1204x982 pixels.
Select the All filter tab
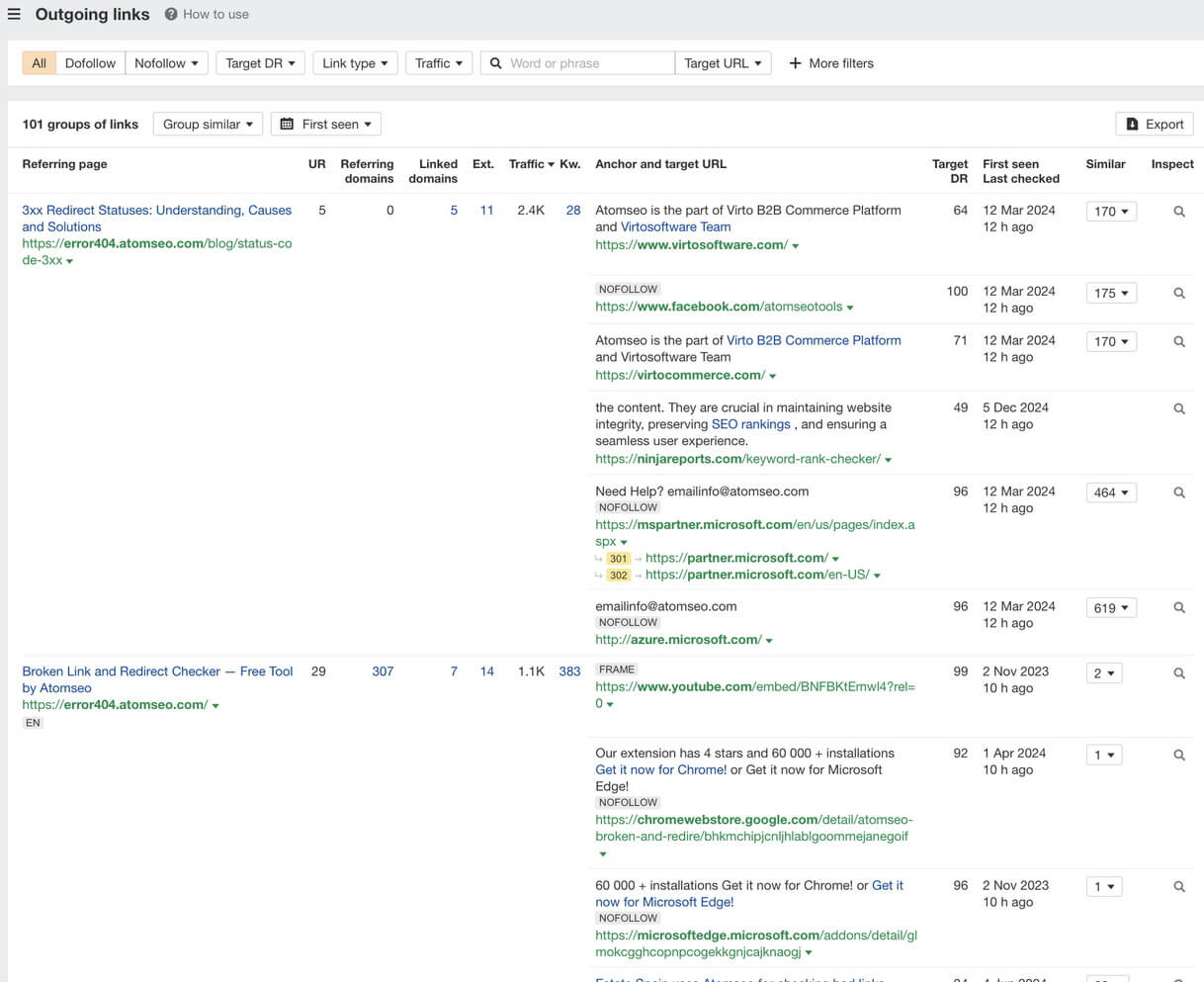click(40, 63)
